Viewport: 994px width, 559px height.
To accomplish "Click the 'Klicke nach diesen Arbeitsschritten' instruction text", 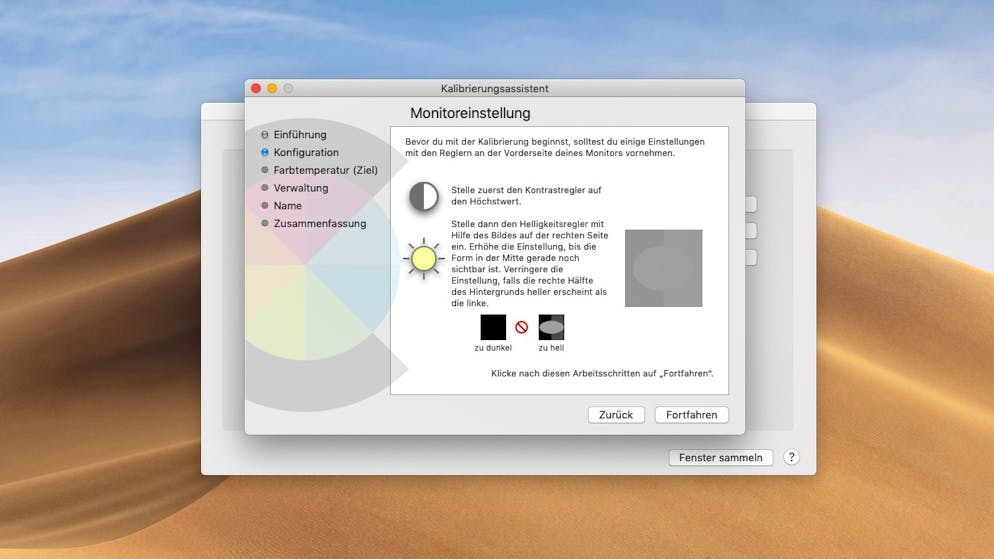I will tap(602, 373).
